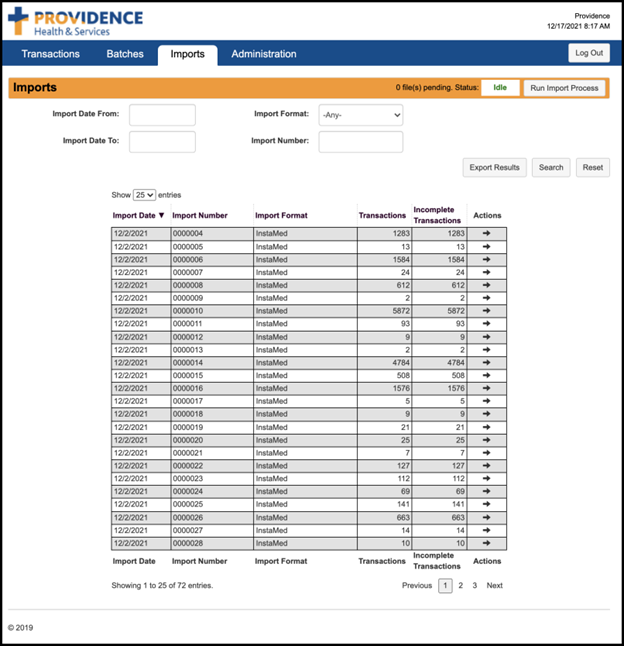Image resolution: width=624 pixels, height=646 pixels.
Task: Open arrow action for import 0000014
Action: 486,362
